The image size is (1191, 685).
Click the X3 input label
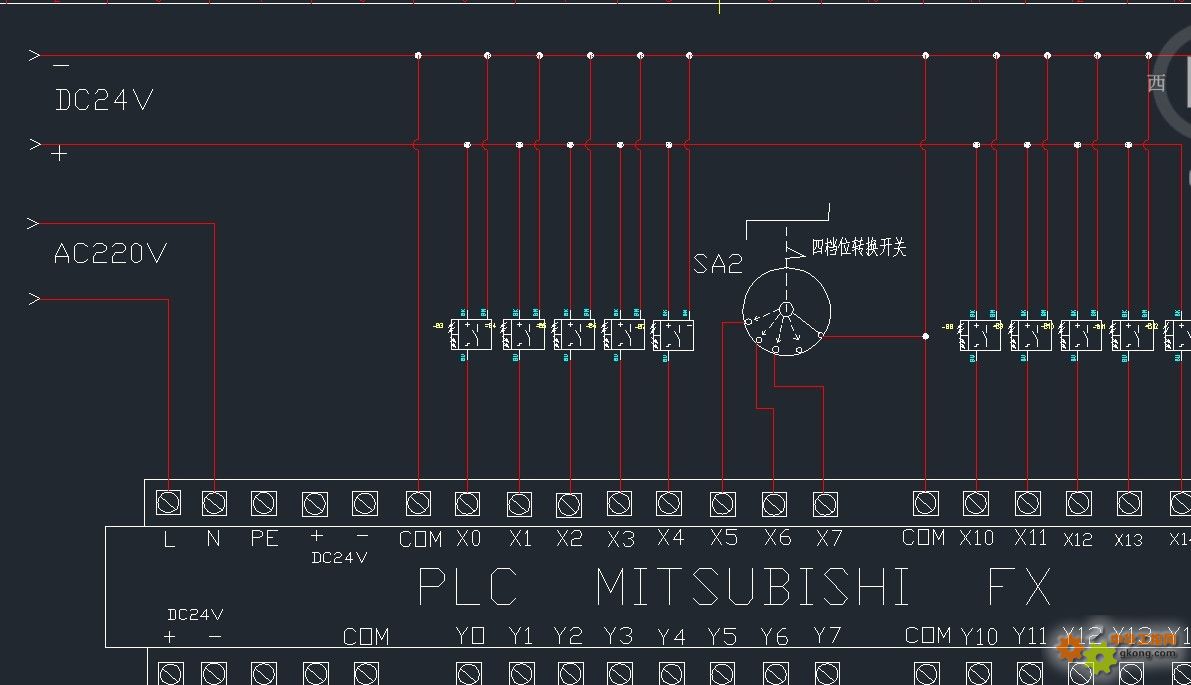(x=621, y=539)
